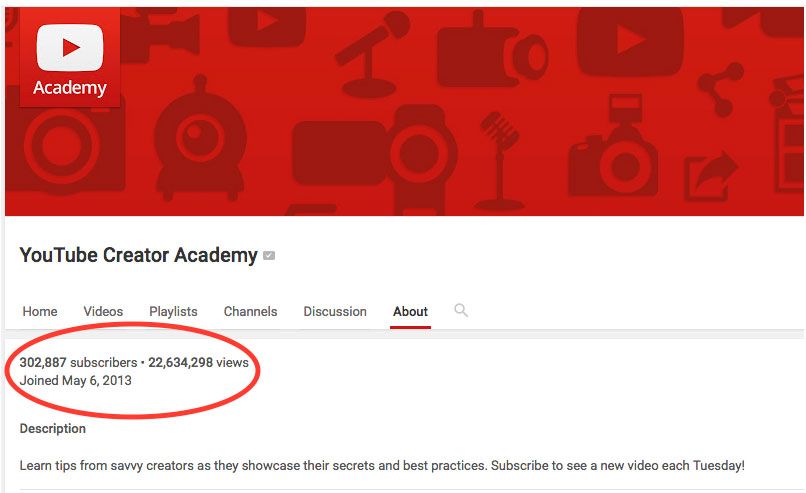Screen dimensions: 806x493
Task: Click the play button in Academy logo
Action: 70,48
